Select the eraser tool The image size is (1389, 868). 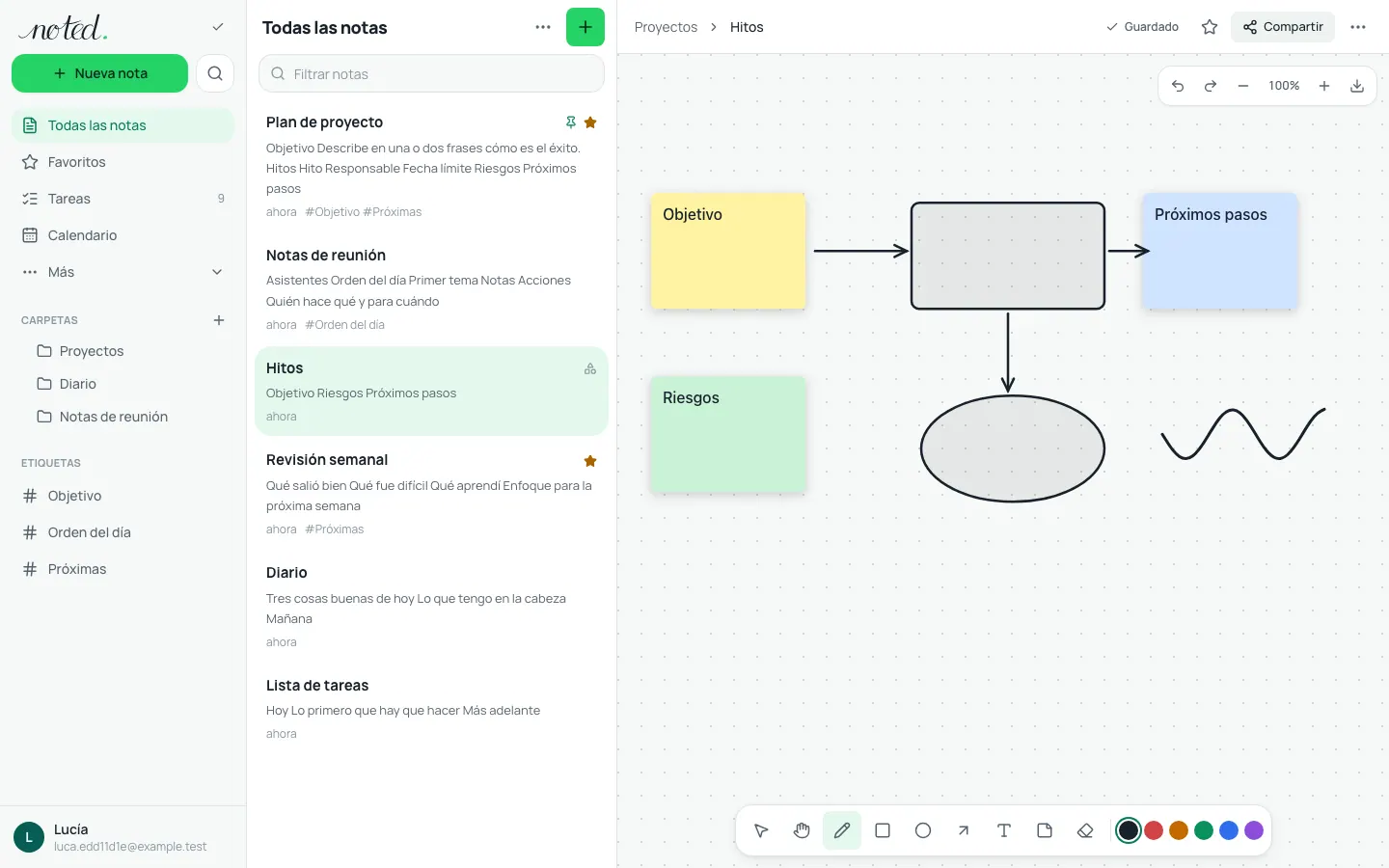pos(1085,830)
